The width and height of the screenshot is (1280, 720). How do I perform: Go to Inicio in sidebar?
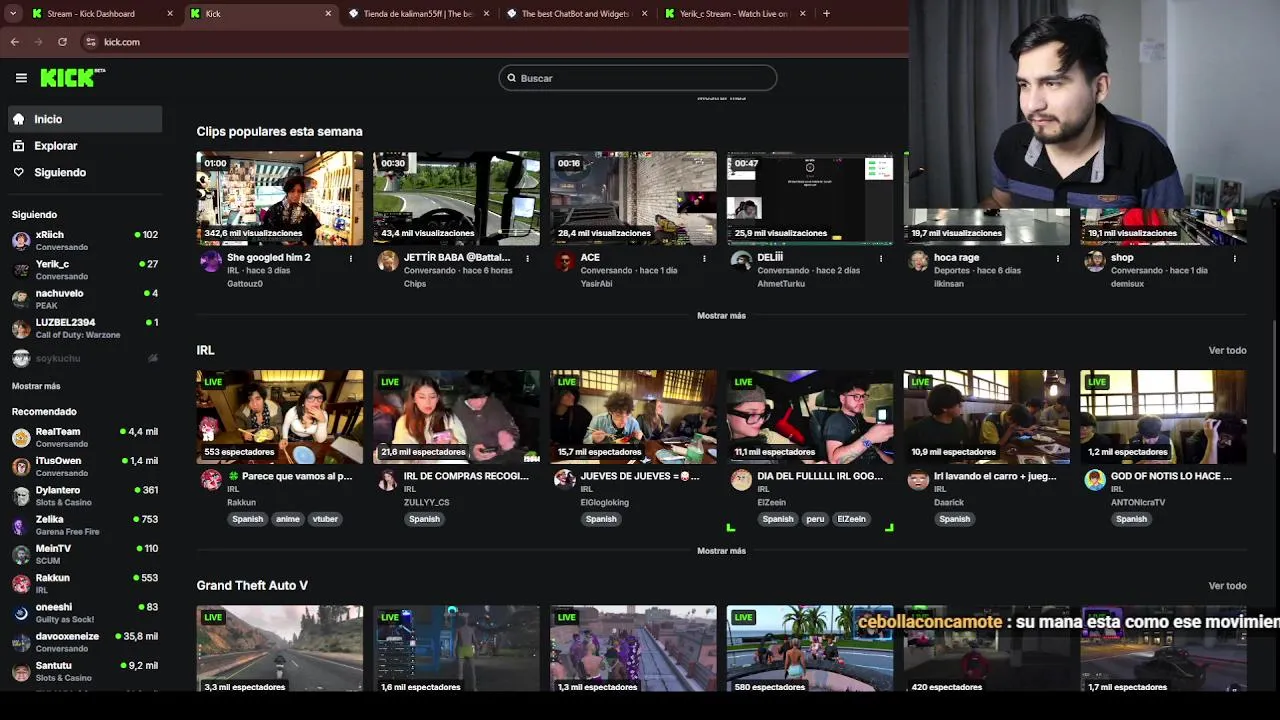point(85,119)
